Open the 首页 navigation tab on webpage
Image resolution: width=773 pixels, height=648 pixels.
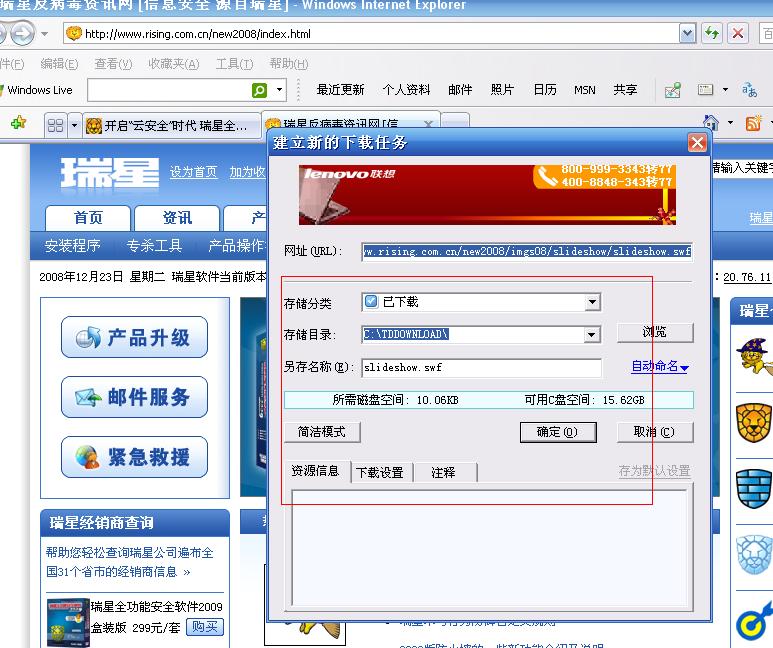click(x=88, y=217)
